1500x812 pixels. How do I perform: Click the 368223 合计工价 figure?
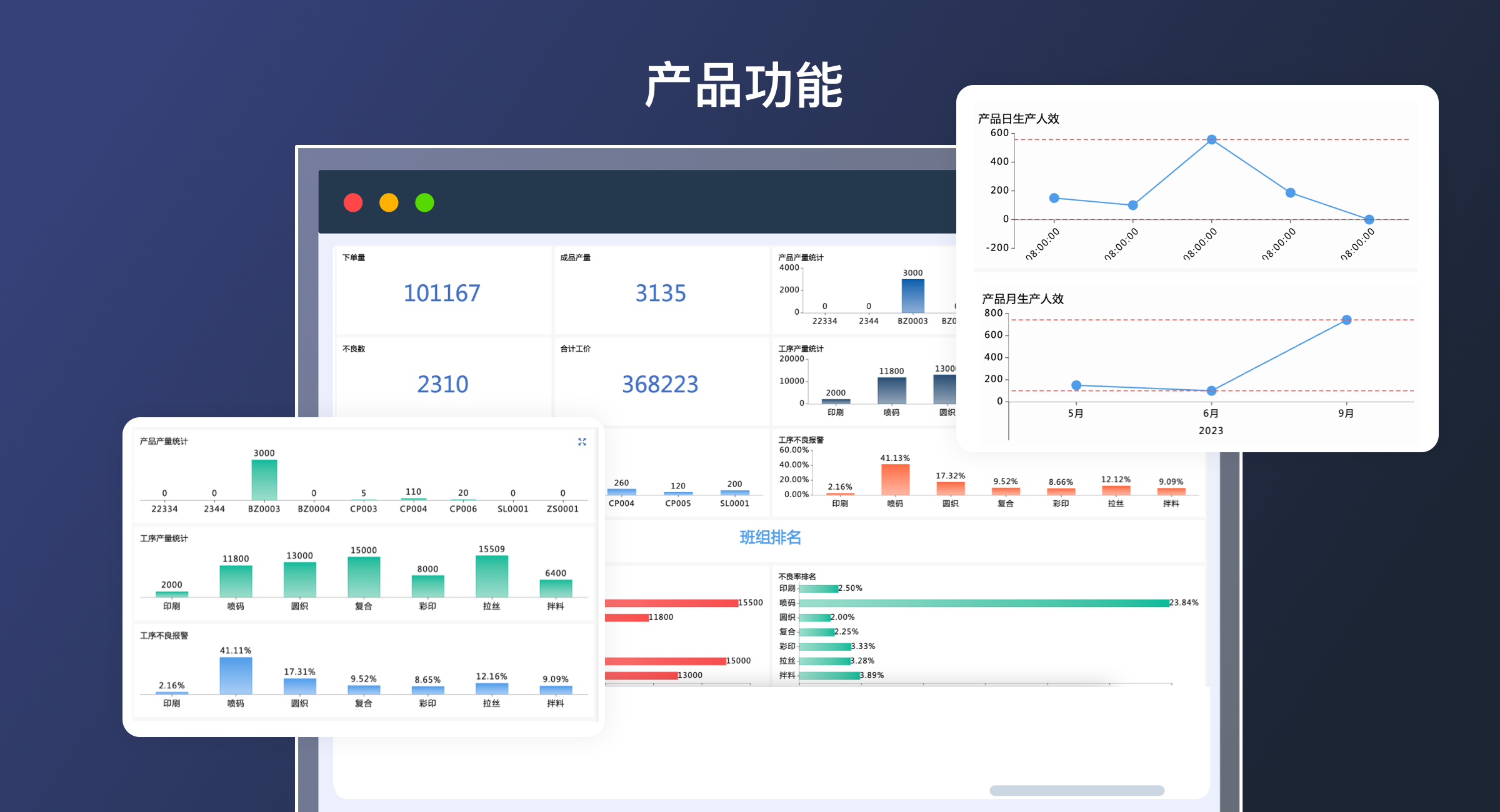pos(660,384)
